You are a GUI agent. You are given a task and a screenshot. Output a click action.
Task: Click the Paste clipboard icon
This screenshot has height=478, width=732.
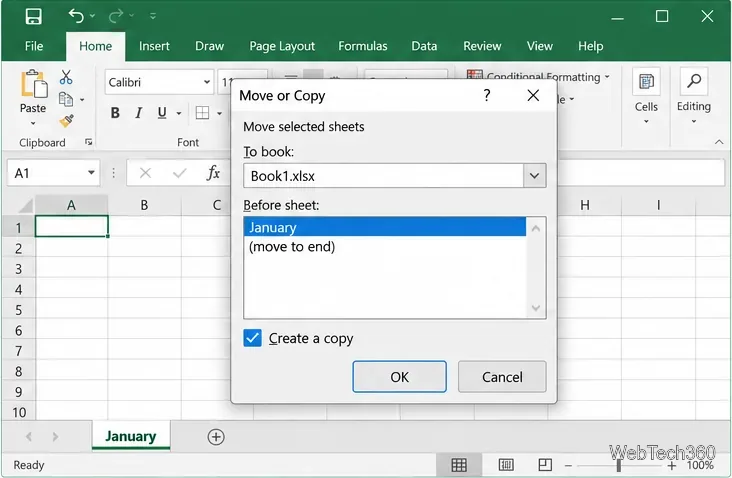click(34, 84)
